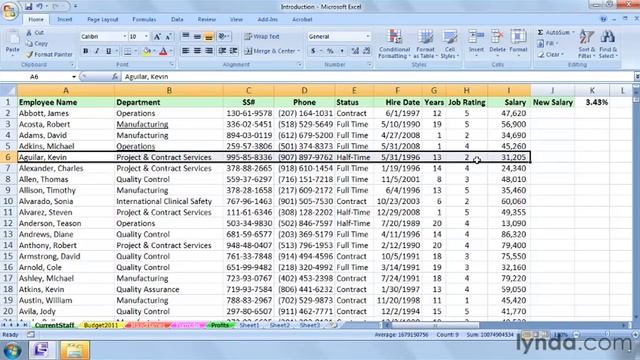Switch to Formulas tab
Viewport: 640px width, 360px height.
(144, 20)
